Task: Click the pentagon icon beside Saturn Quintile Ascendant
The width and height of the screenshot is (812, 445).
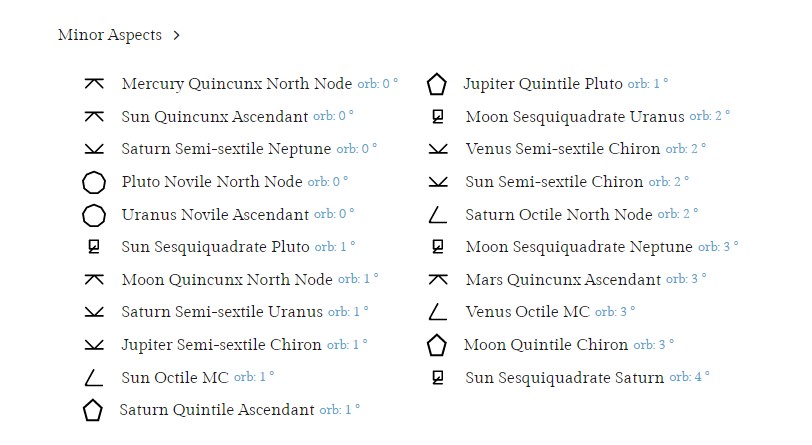Action: (x=93, y=410)
